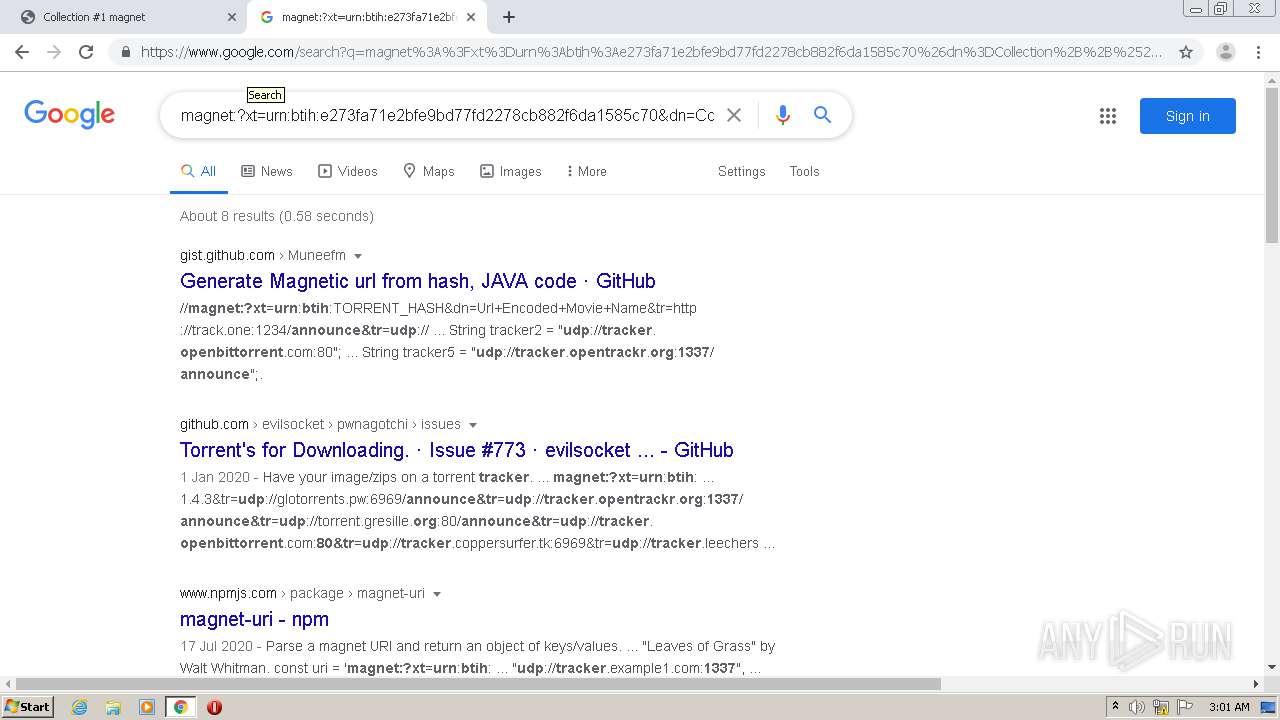Image resolution: width=1280 pixels, height=720 pixels.
Task: Open red Opera-like taskbar icon
Action: (x=214, y=707)
